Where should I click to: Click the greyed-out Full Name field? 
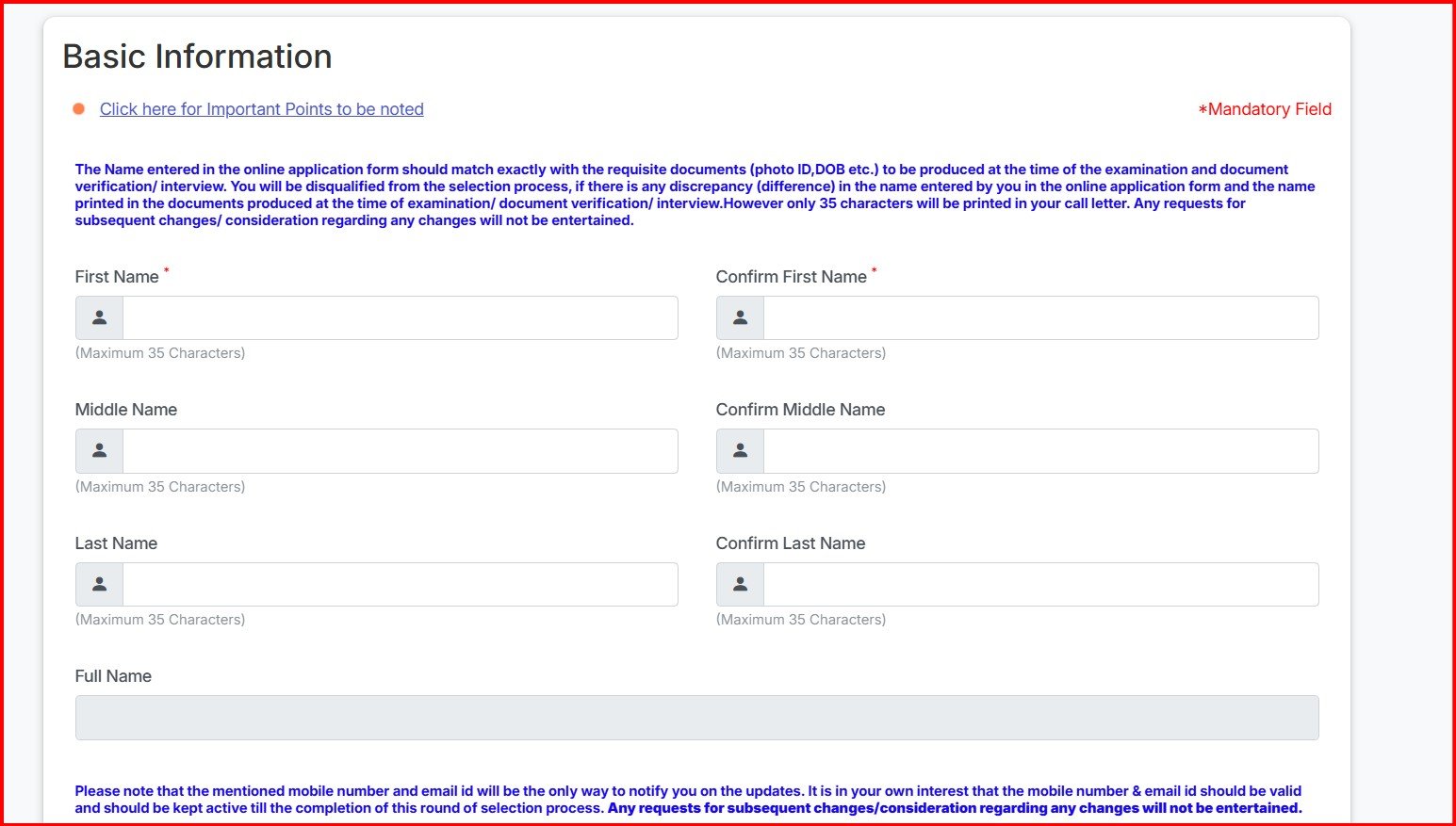696,718
